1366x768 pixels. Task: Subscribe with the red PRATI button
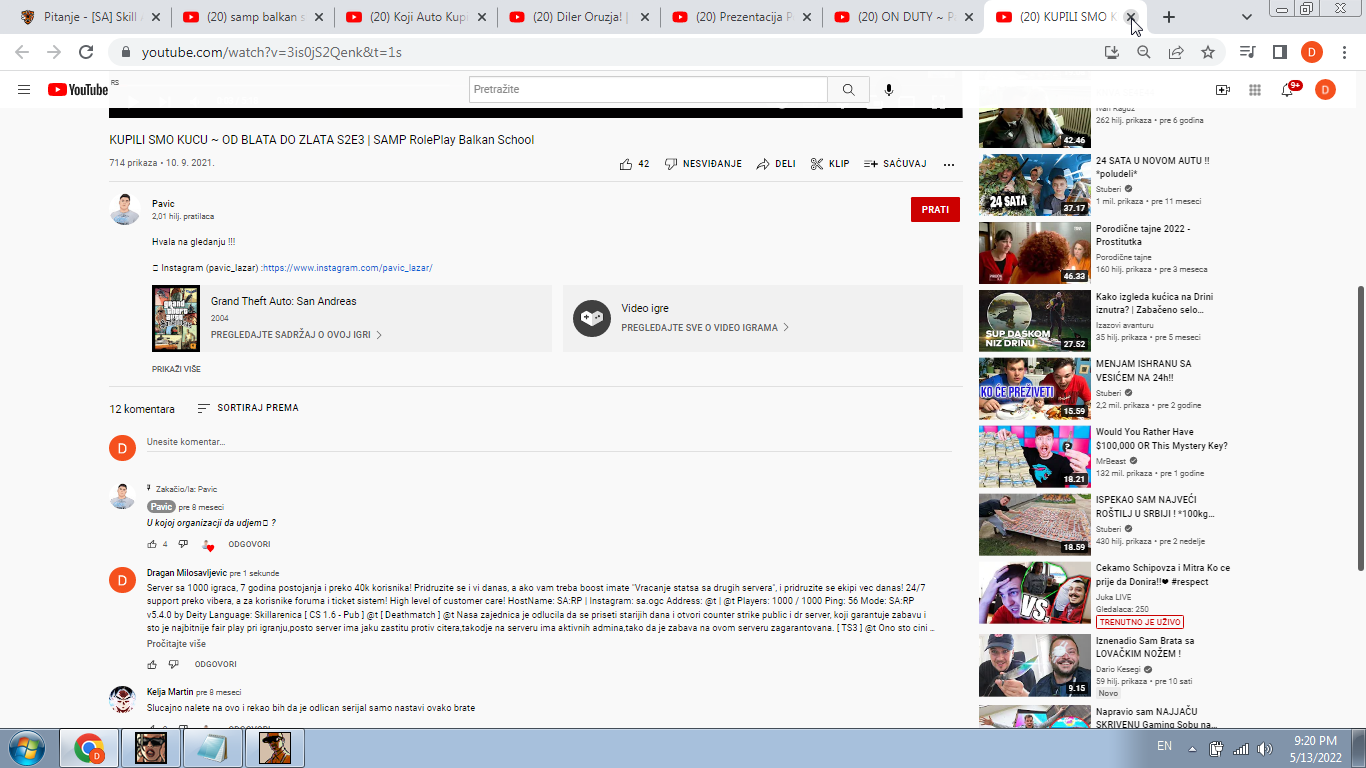(935, 210)
